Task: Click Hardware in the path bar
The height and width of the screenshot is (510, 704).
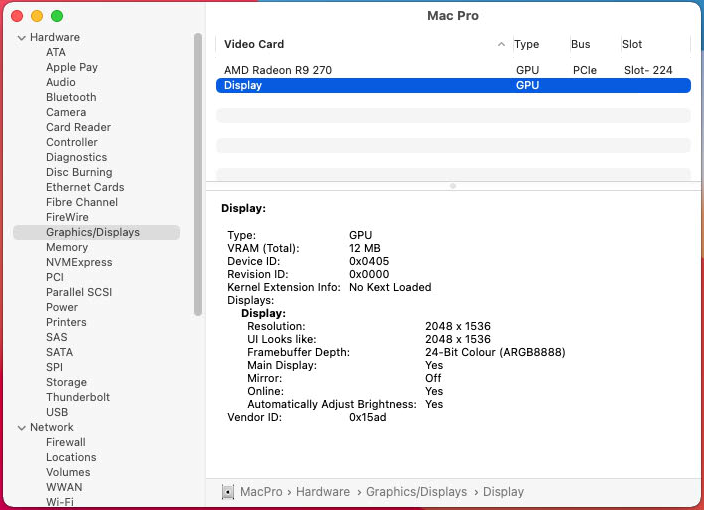Action: click(323, 492)
